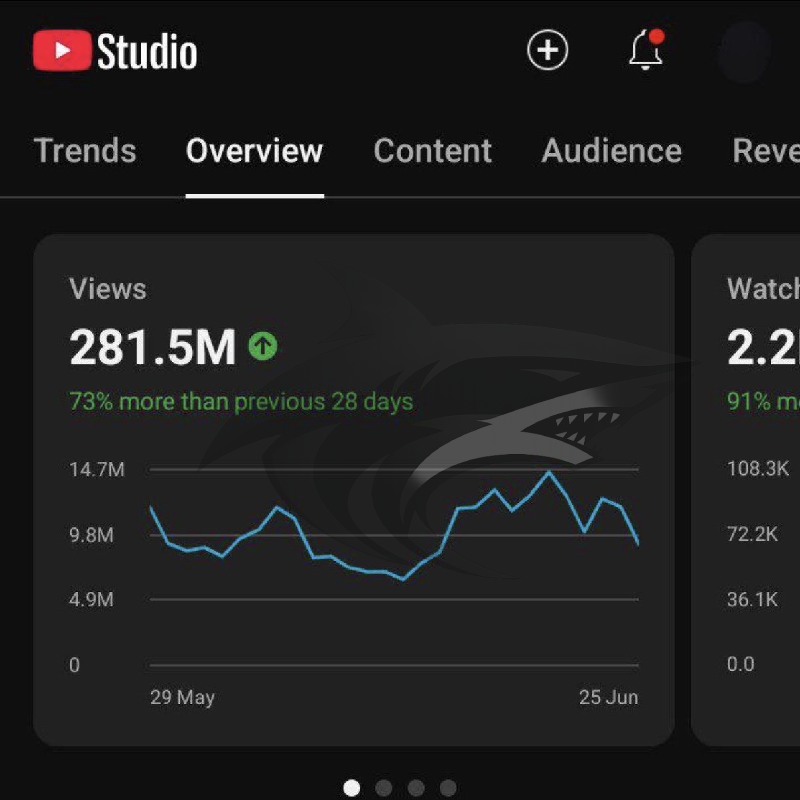The height and width of the screenshot is (800, 800).
Task: Tap the 29 May date label
Action: 182,697
